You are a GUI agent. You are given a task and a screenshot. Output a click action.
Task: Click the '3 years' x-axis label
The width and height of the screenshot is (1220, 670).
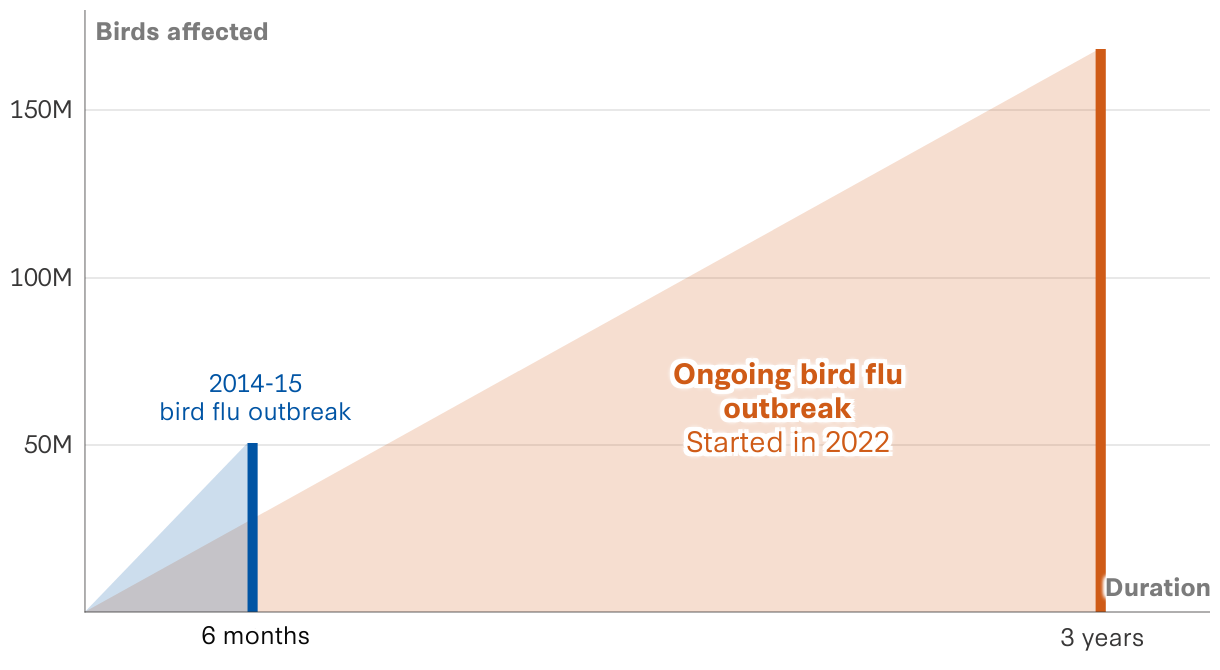point(1101,638)
